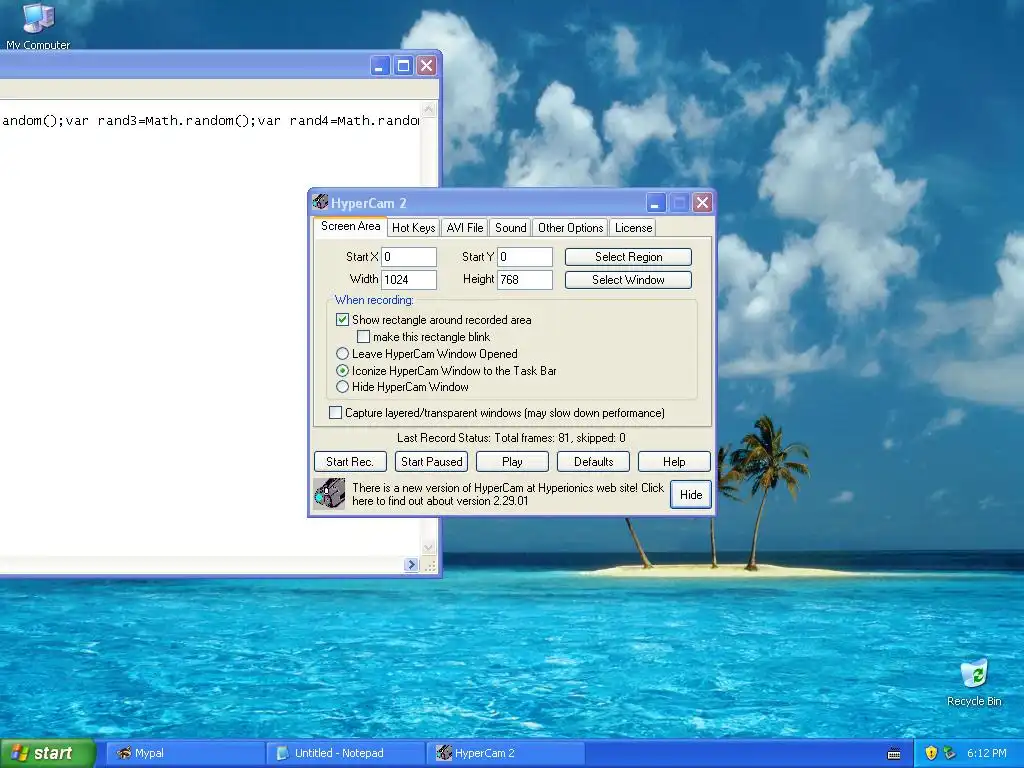This screenshot has height=768, width=1024.
Task: Open the License tab
Action: (x=633, y=228)
